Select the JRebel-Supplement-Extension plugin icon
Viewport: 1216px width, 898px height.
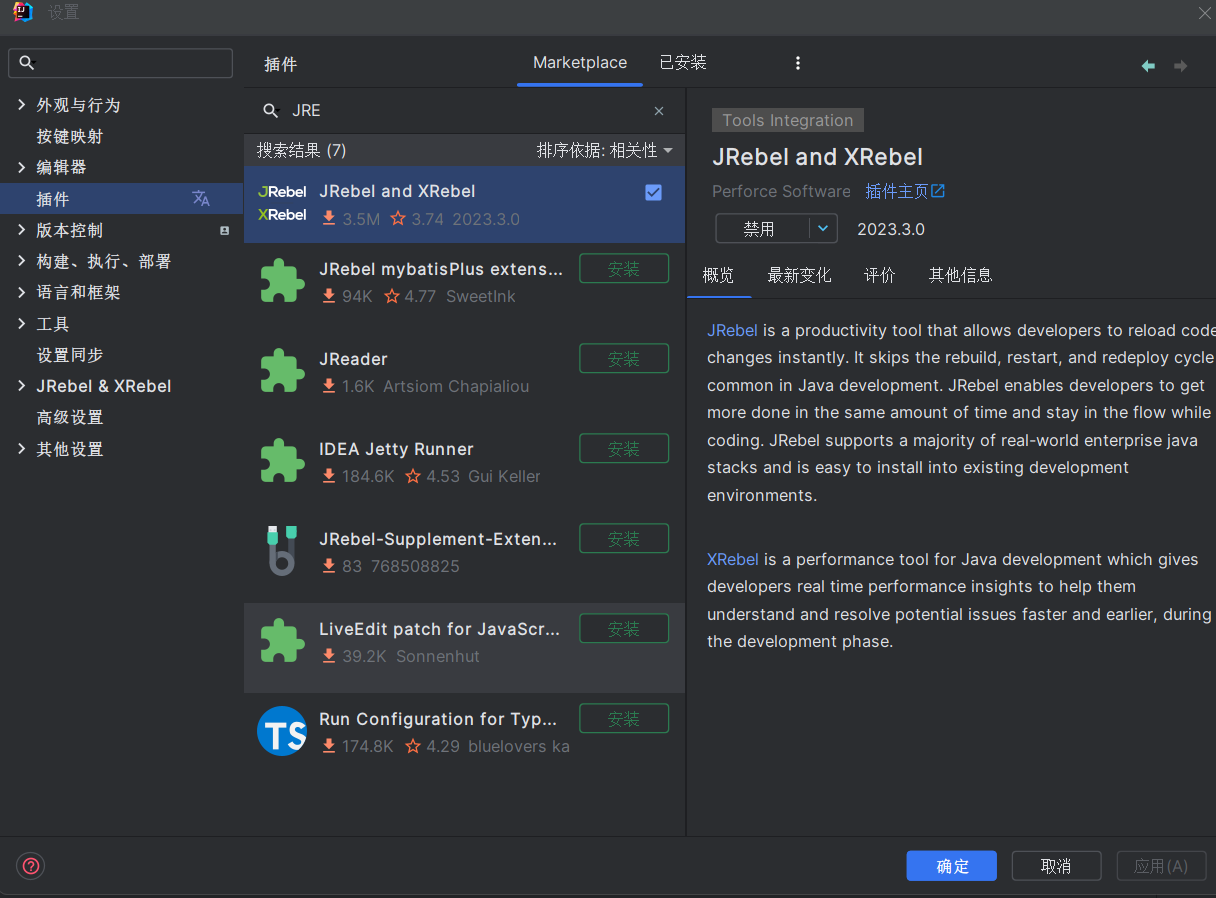click(282, 550)
